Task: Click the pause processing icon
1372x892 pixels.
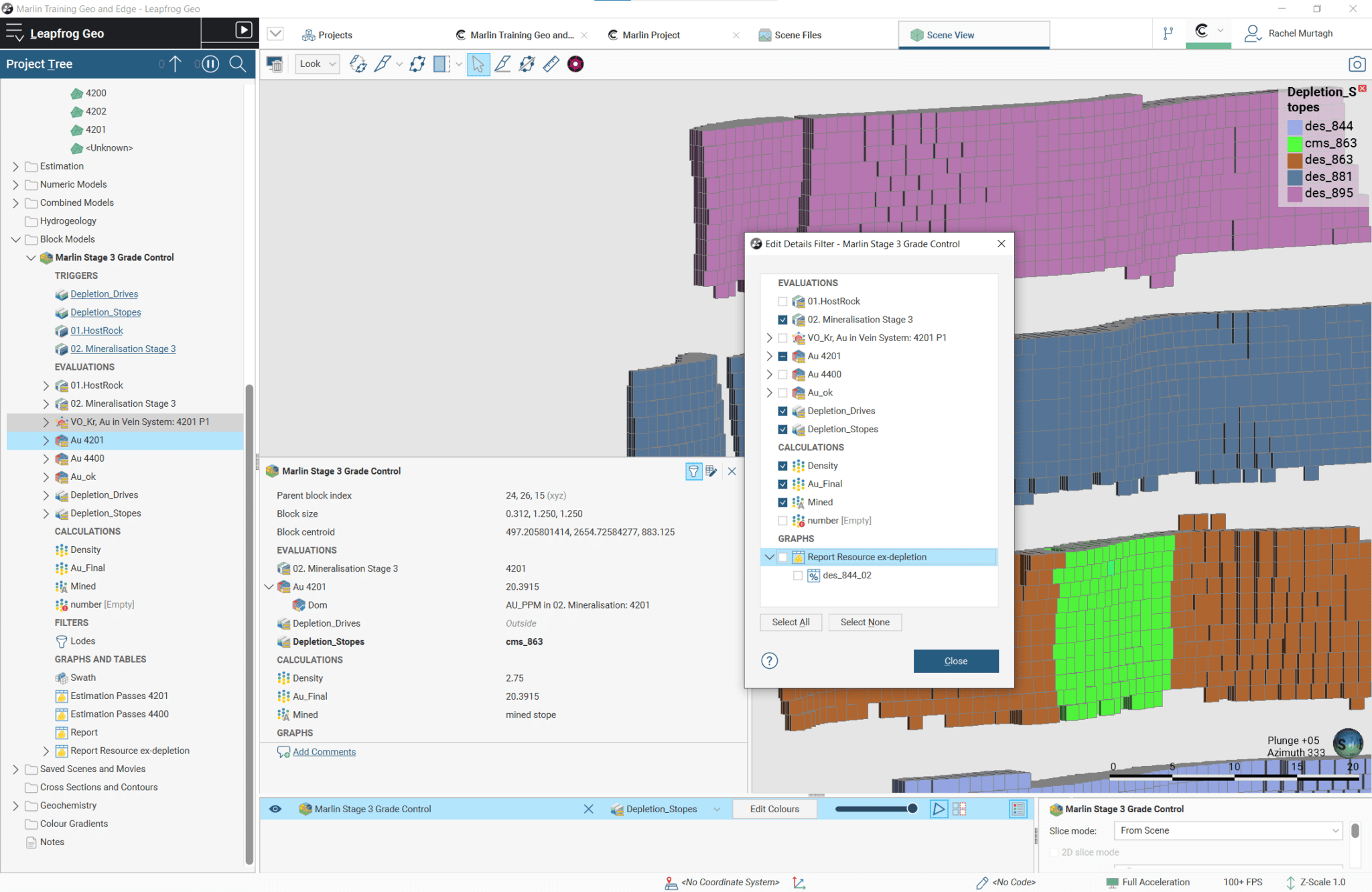Action: click(x=210, y=64)
